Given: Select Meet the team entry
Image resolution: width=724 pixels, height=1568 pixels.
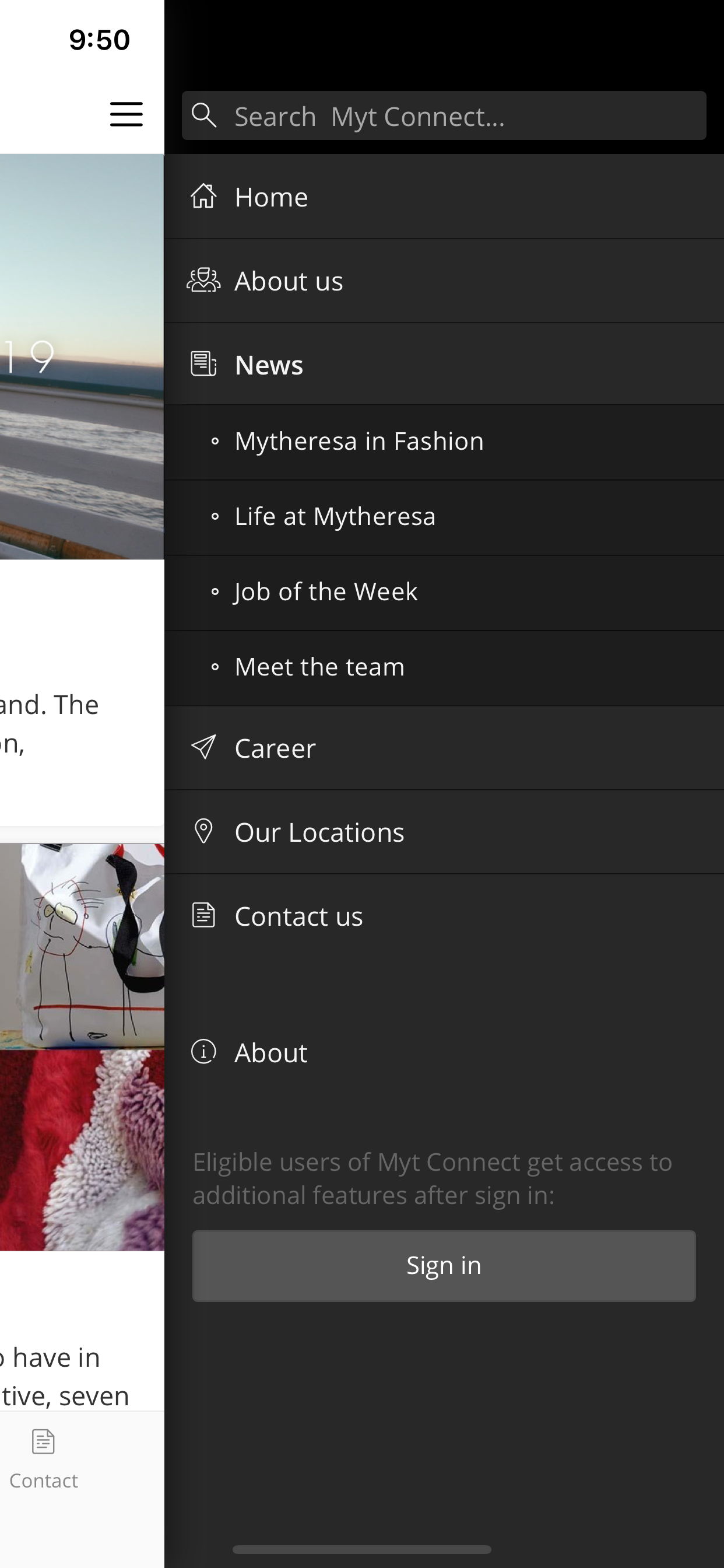Looking at the screenshot, I should [x=444, y=668].
